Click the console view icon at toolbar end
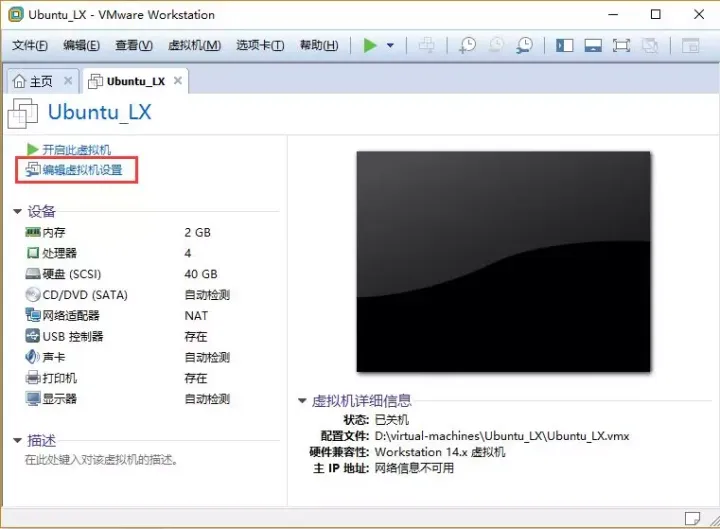 [690, 45]
